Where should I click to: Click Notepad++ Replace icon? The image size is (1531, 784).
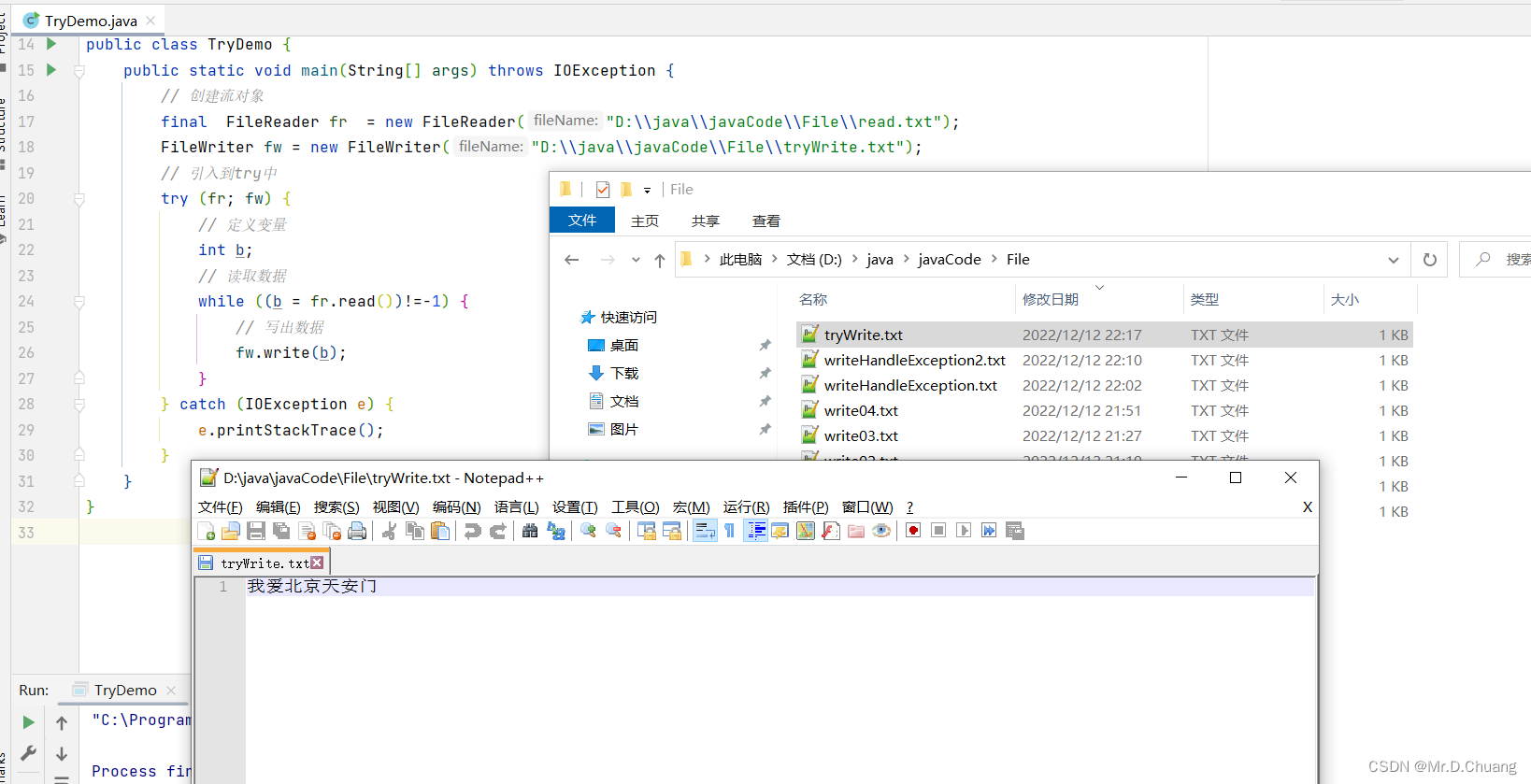(x=556, y=531)
